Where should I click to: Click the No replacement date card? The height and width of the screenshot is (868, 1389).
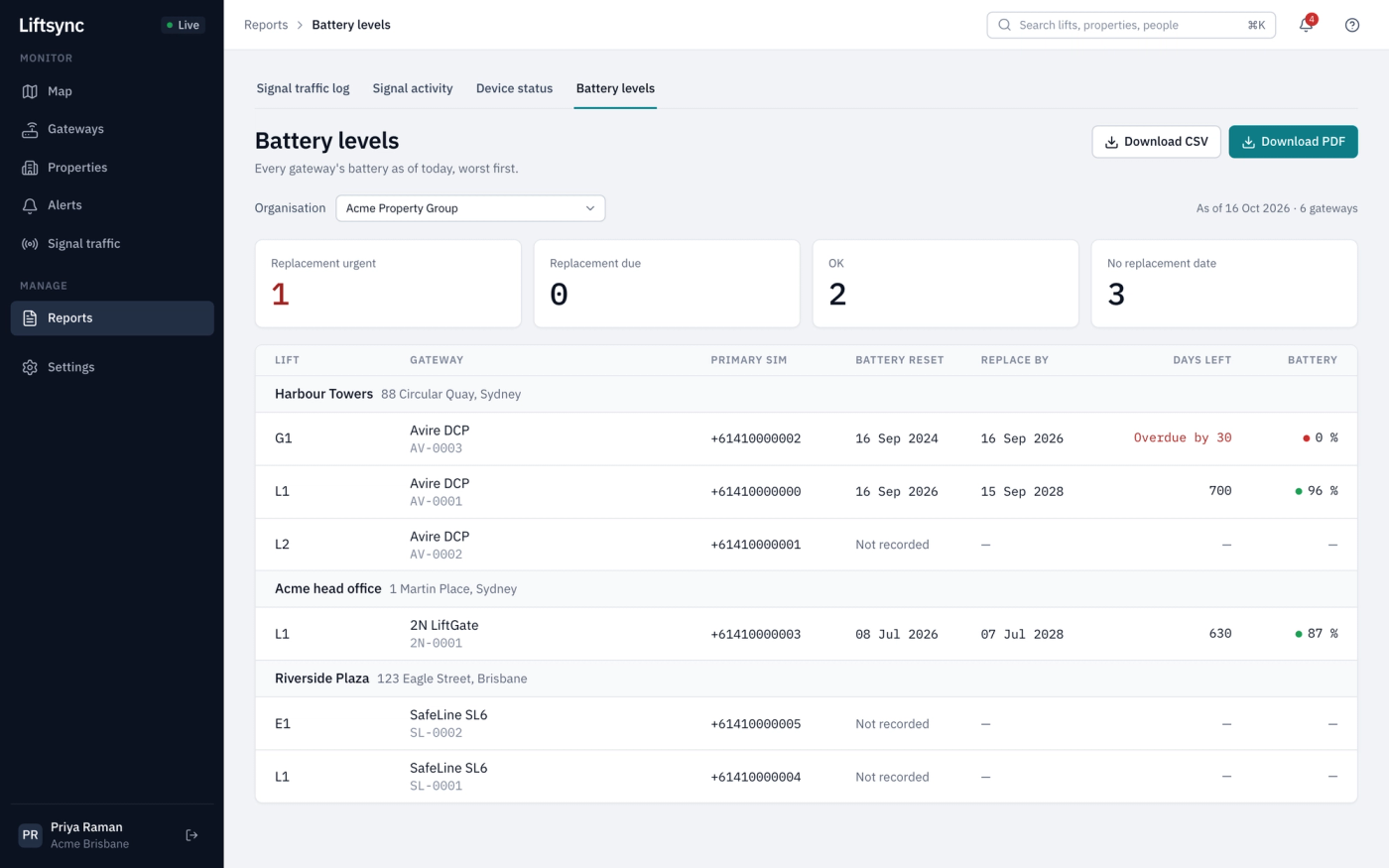pos(1224,284)
